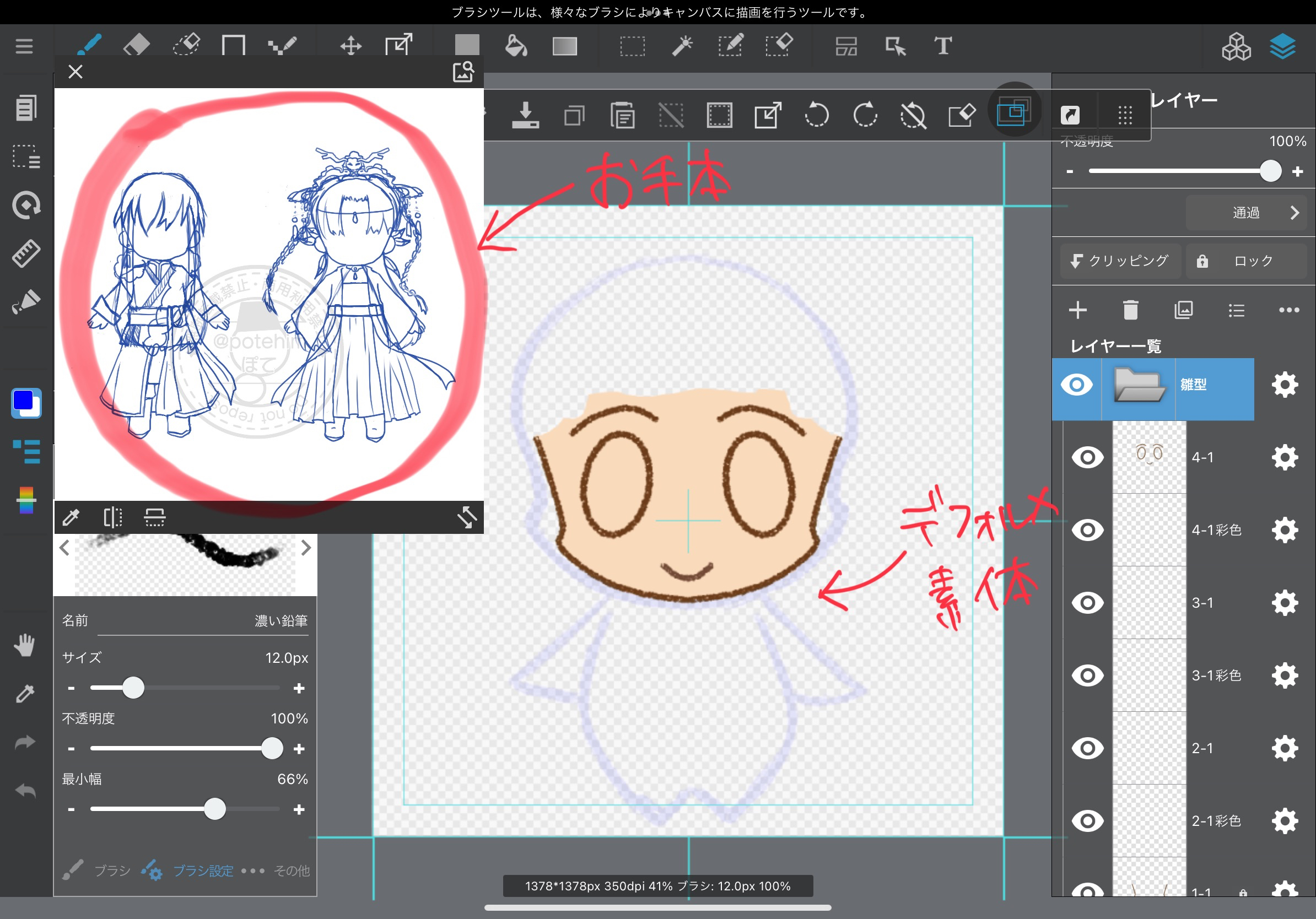Select the Bucket fill tool
This screenshot has width=1316, height=919.
(x=515, y=45)
